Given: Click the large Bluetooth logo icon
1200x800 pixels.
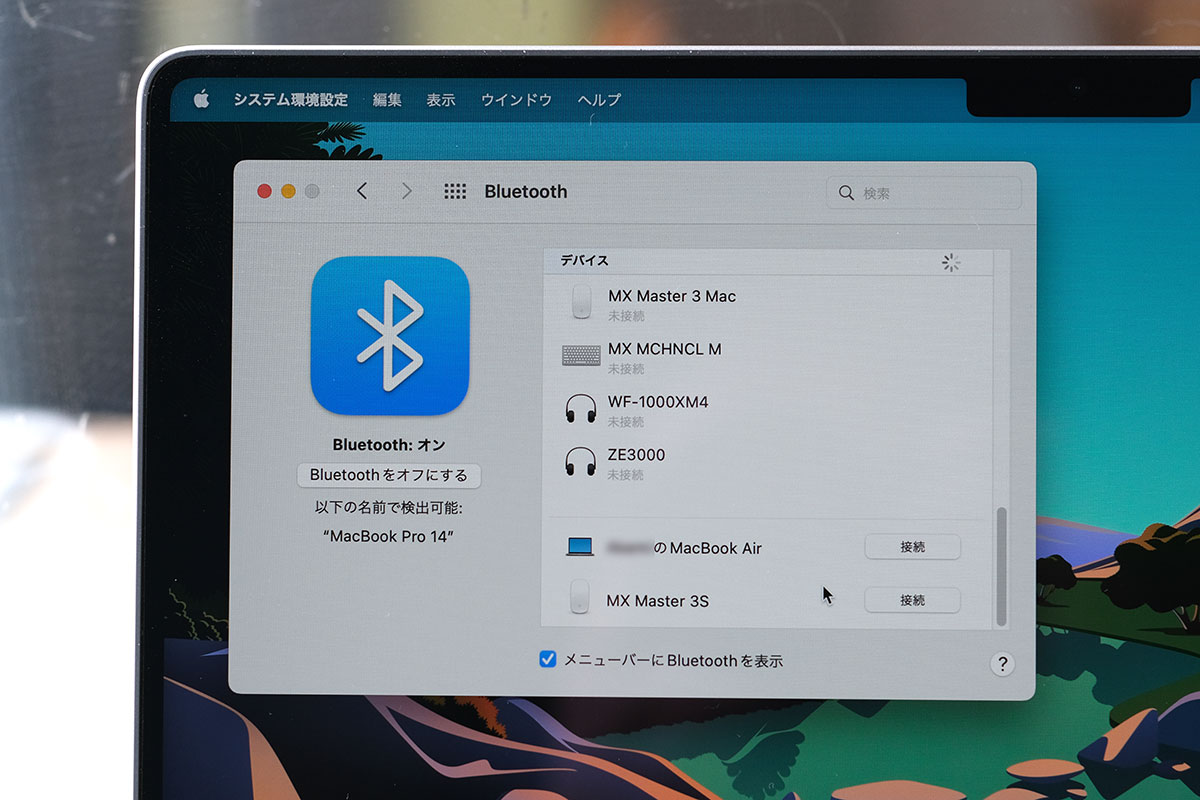Looking at the screenshot, I should 390,336.
